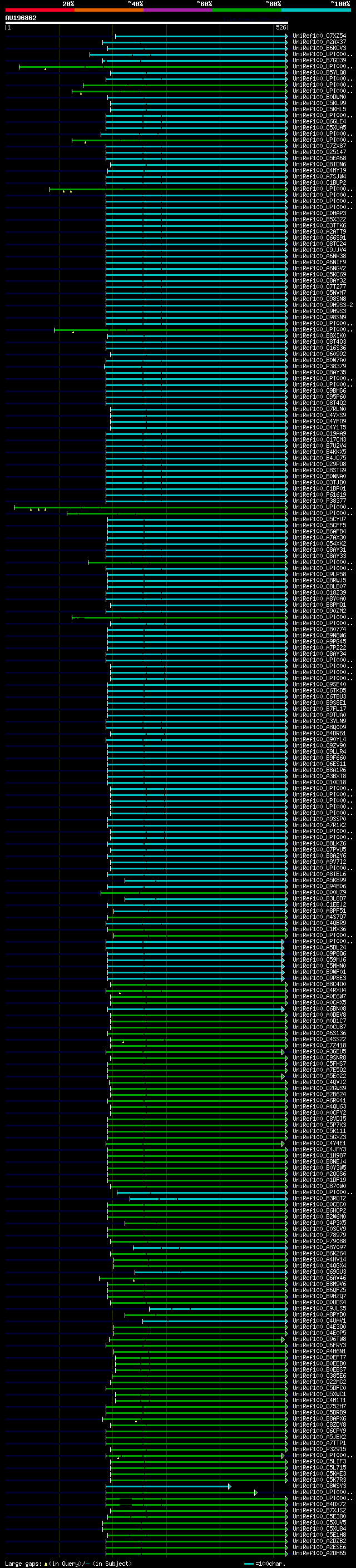Click sequence name UniRef100_B9F660
356x1568 pixels.
click(319, 758)
